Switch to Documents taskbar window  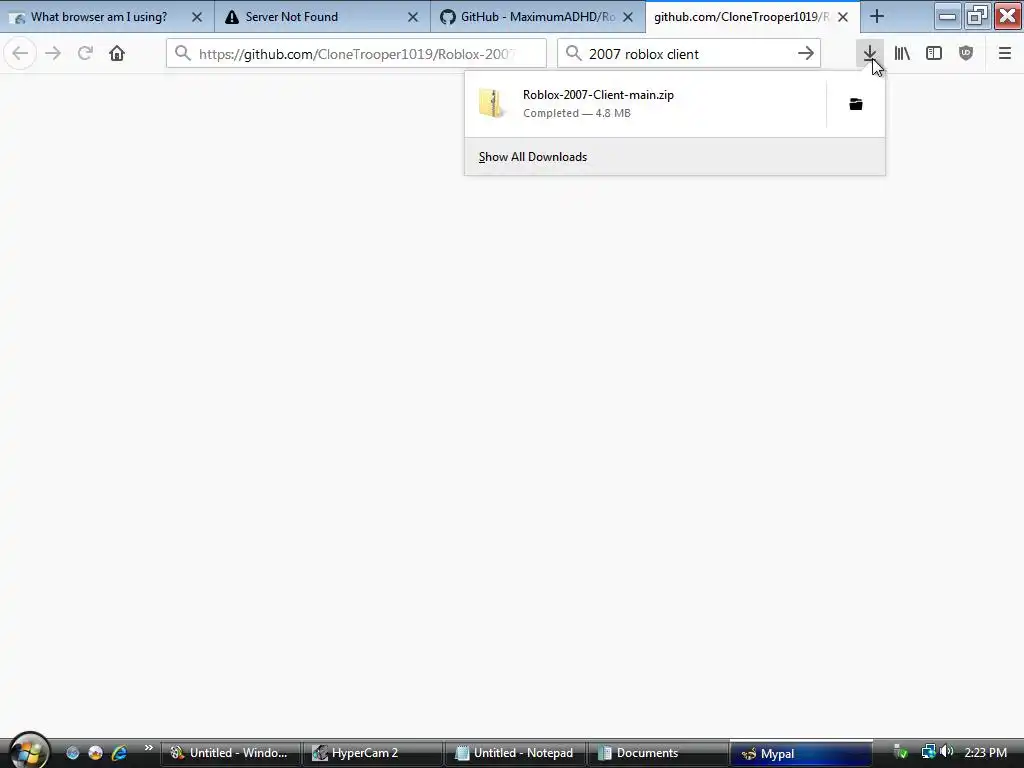[x=658, y=753]
